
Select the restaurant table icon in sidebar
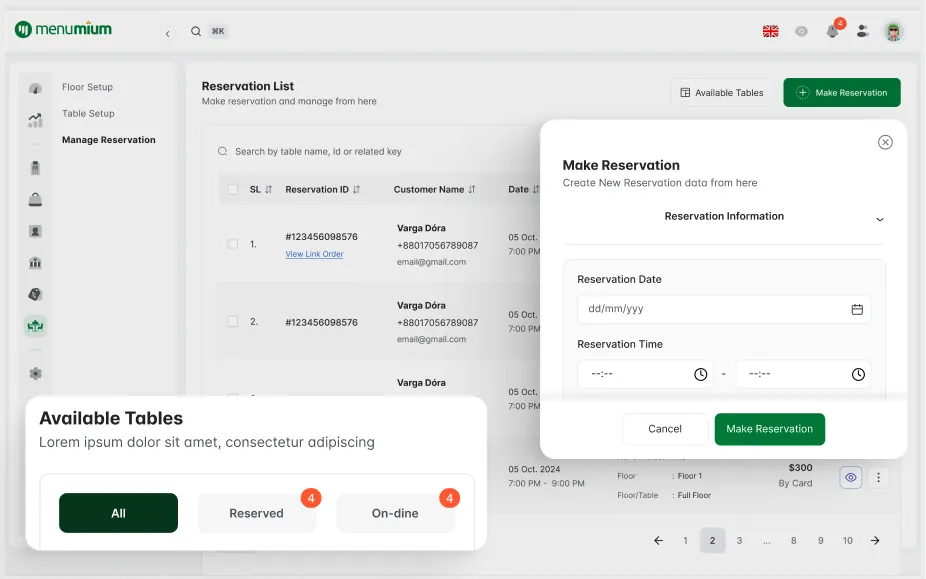point(36,325)
